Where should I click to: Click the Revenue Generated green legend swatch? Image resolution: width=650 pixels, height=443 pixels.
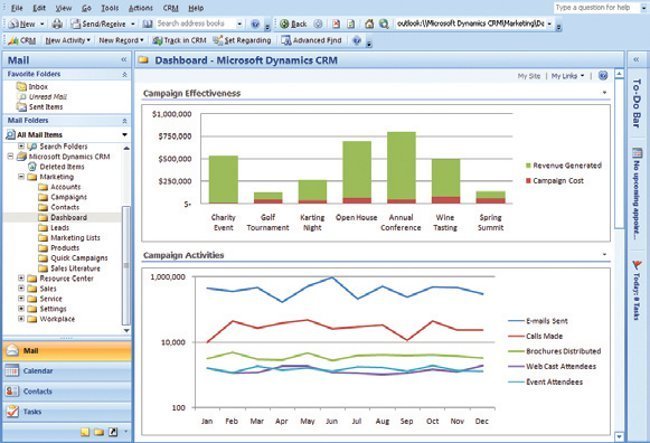tap(526, 166)
